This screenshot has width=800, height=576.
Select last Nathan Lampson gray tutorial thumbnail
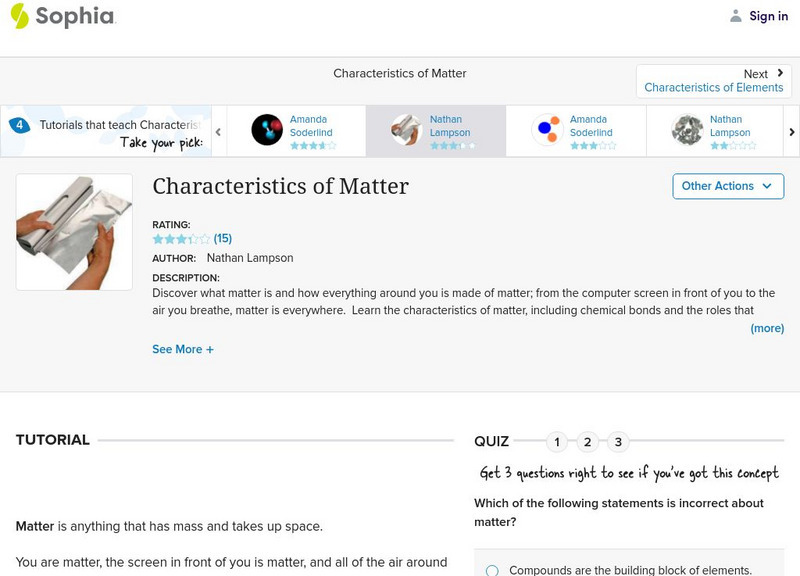(x=687, y=130)
